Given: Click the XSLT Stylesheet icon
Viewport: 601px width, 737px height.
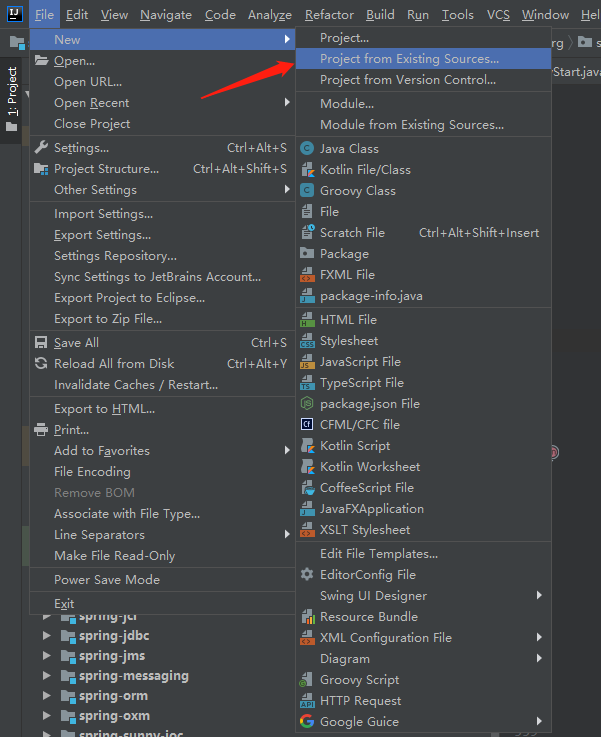Looking at the screenshot, I should tap(307, 530).
